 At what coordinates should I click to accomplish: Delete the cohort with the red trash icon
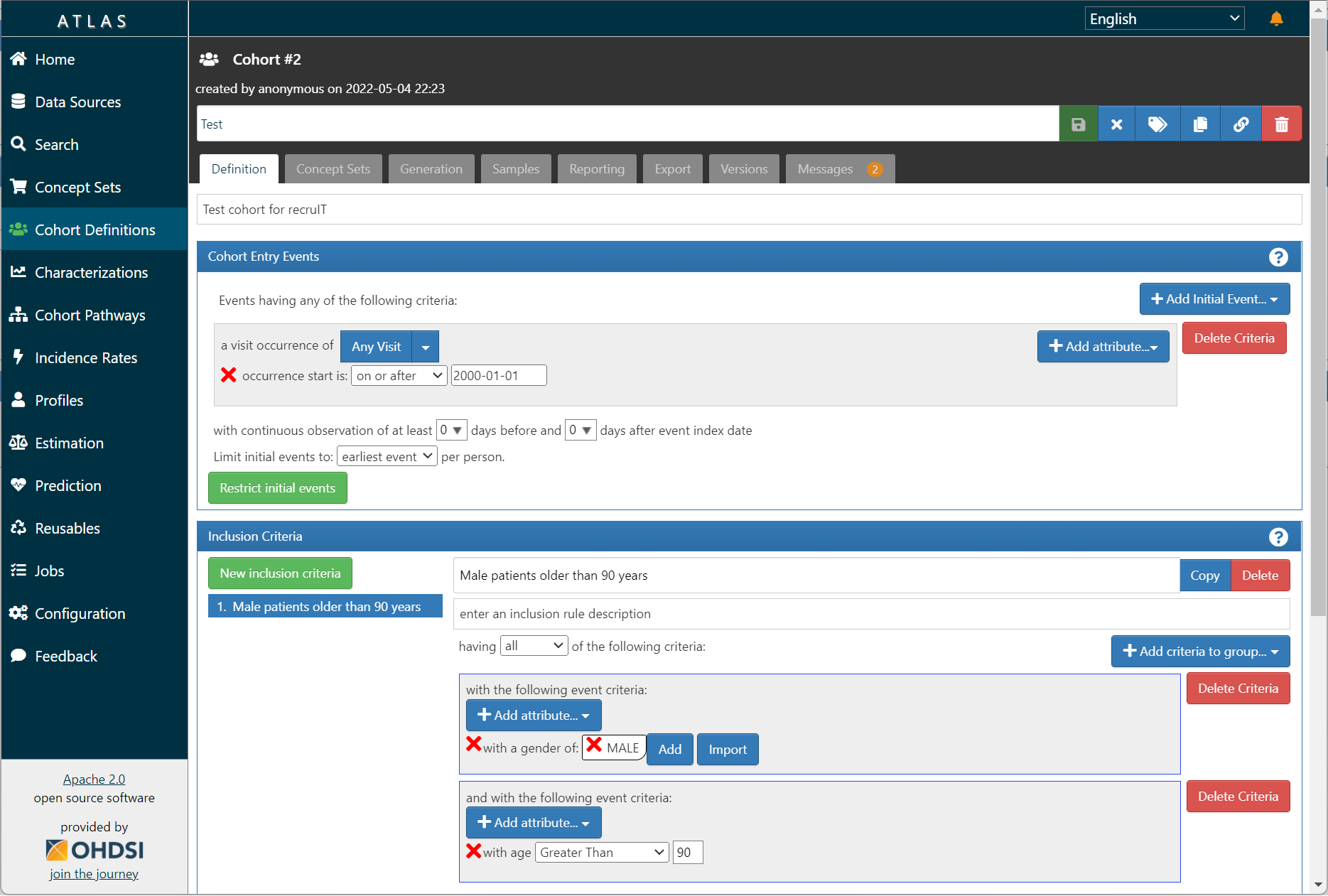pyautogui.click(x=1281, y=124)
